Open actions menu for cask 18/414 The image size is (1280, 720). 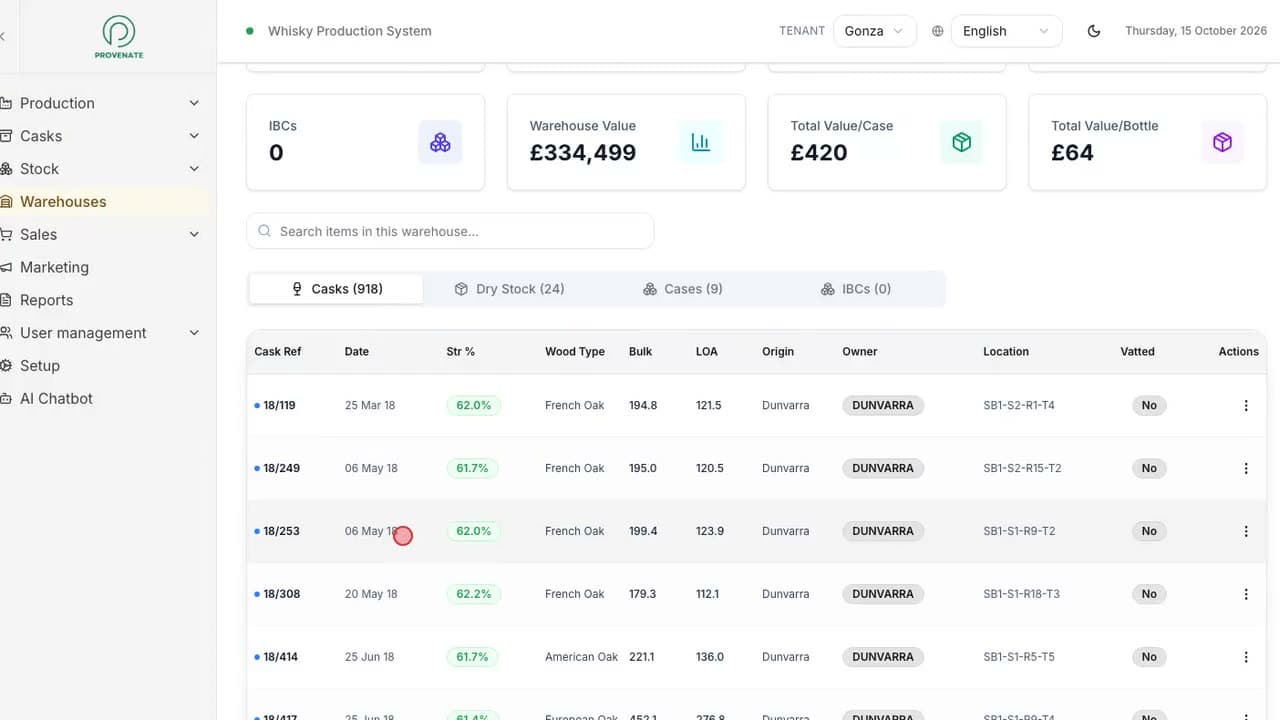1246,657
